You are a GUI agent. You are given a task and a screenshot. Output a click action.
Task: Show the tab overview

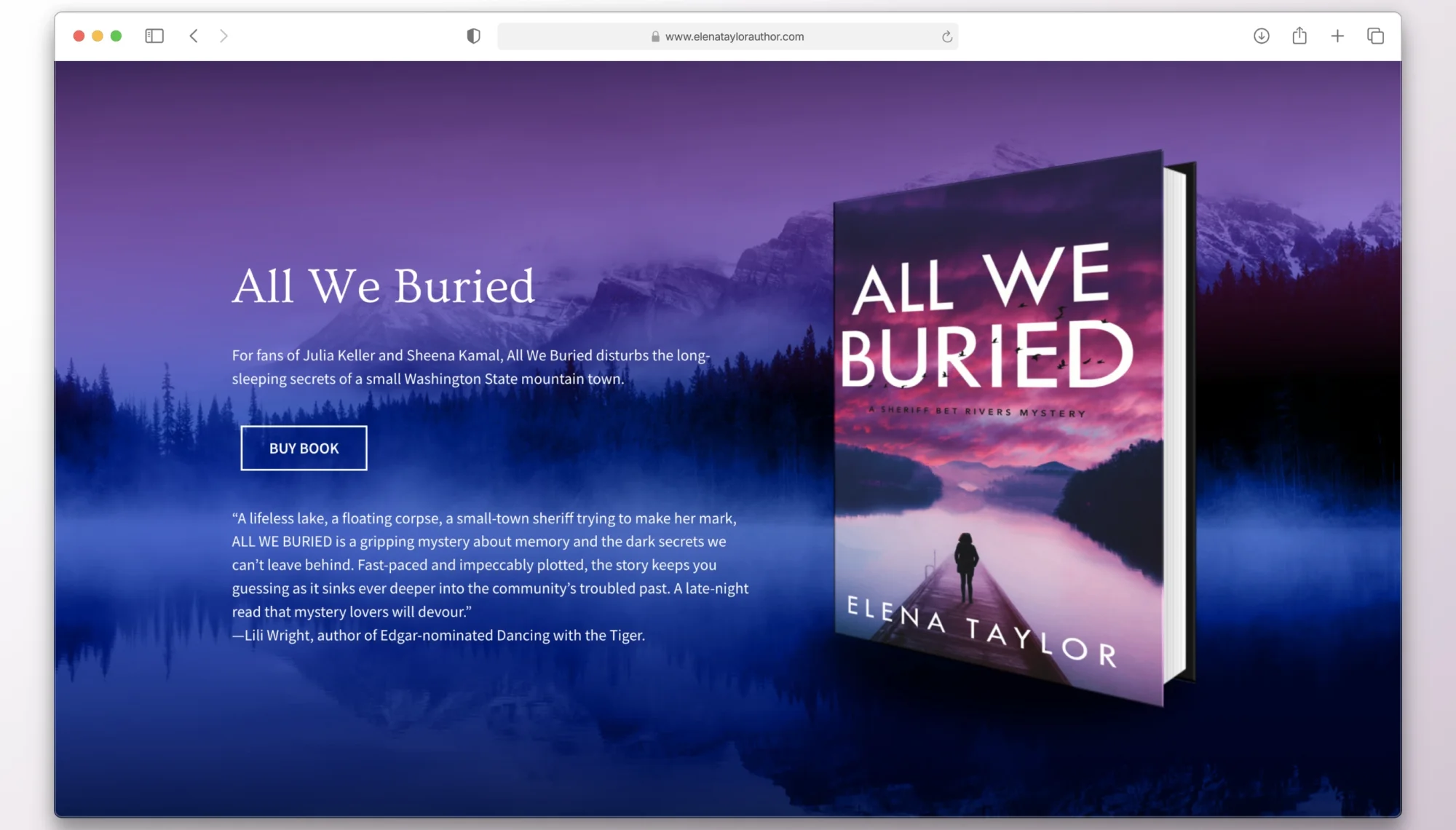pos(1375,36)
